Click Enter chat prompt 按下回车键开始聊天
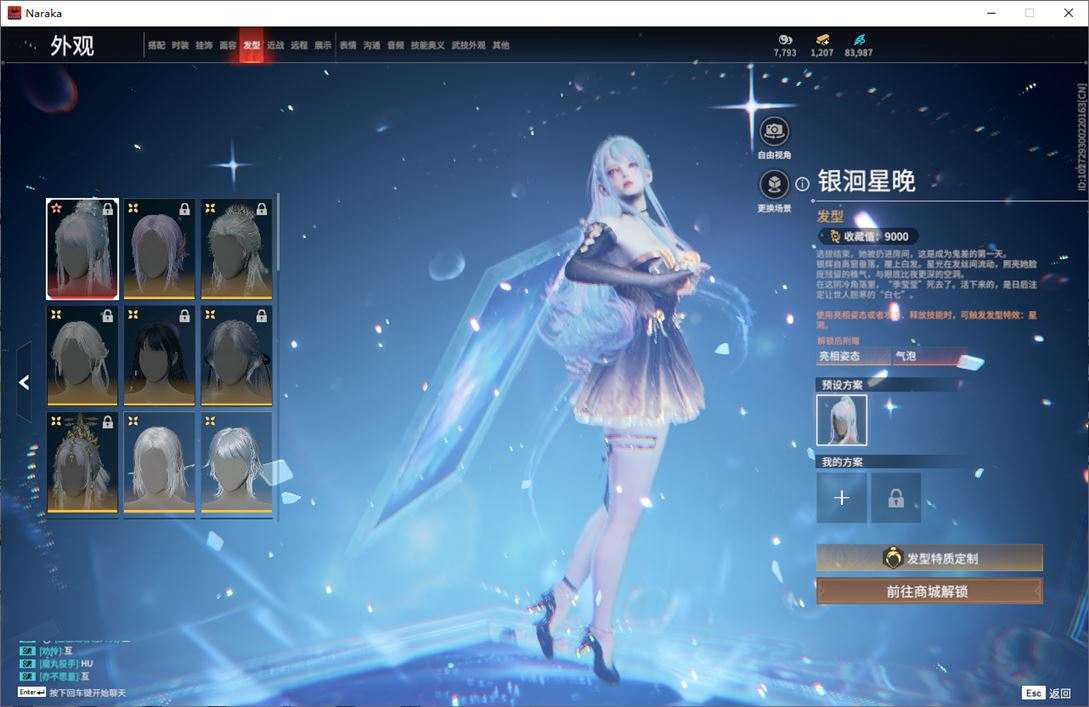 (x=72, y=692)
